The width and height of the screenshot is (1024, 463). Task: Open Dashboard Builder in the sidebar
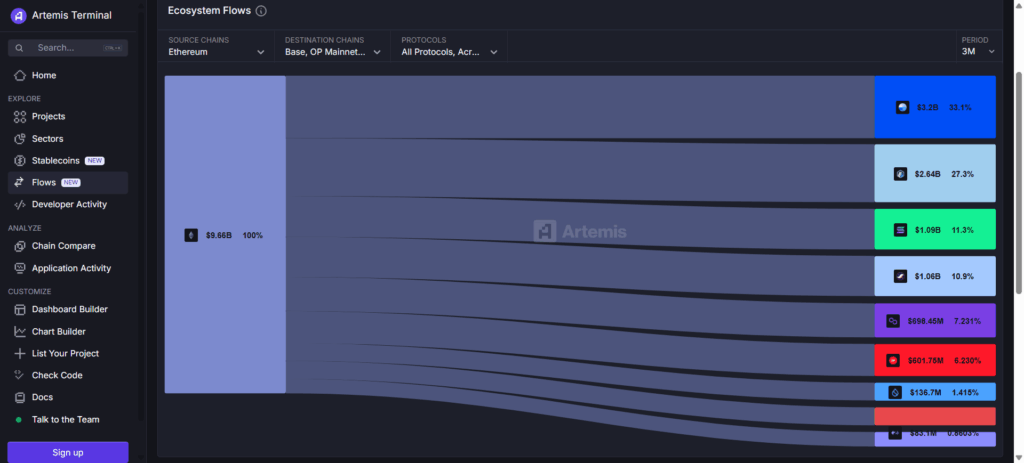68,310
